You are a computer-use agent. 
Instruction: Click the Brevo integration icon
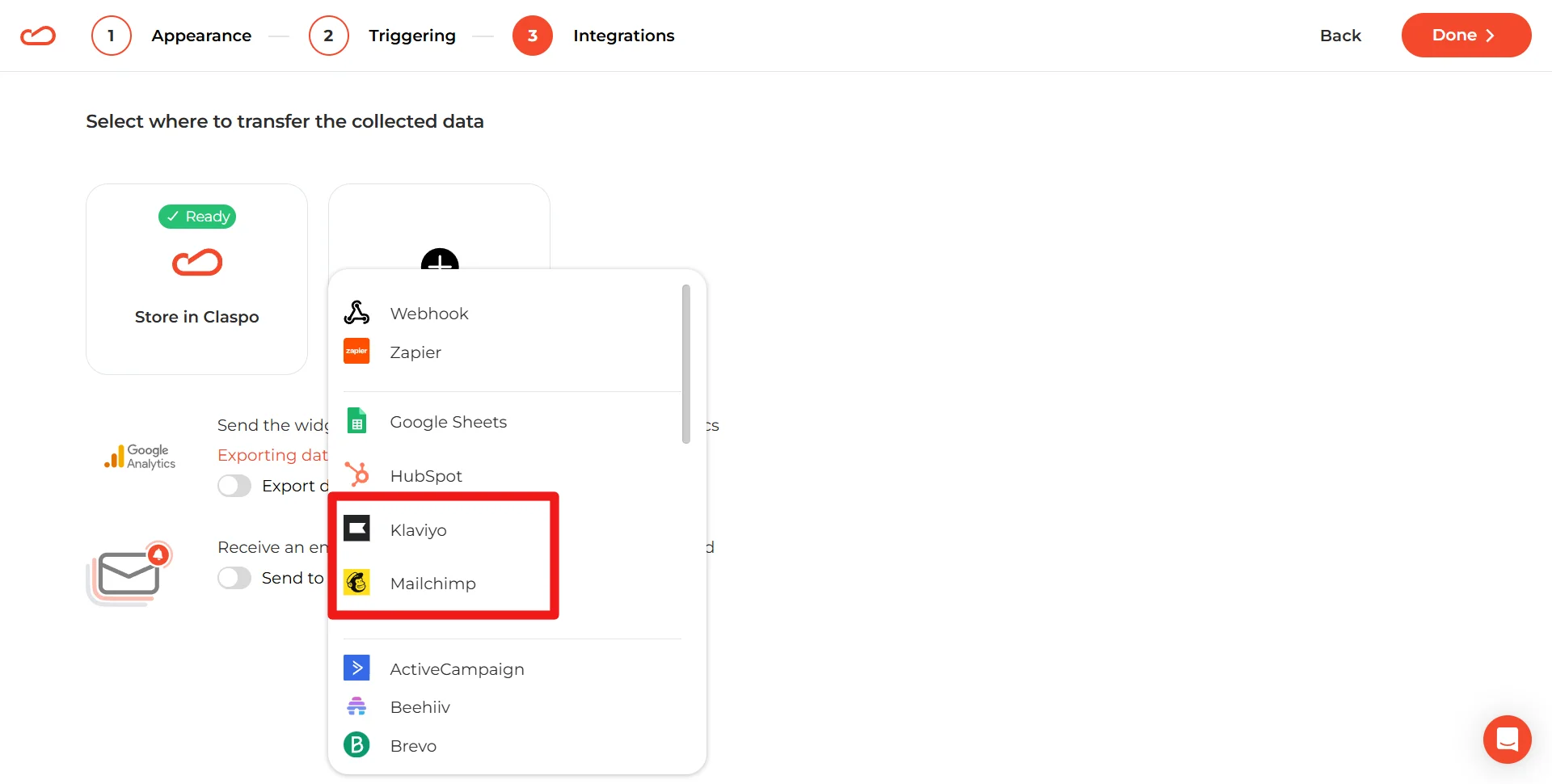click(x=356, y=744)
